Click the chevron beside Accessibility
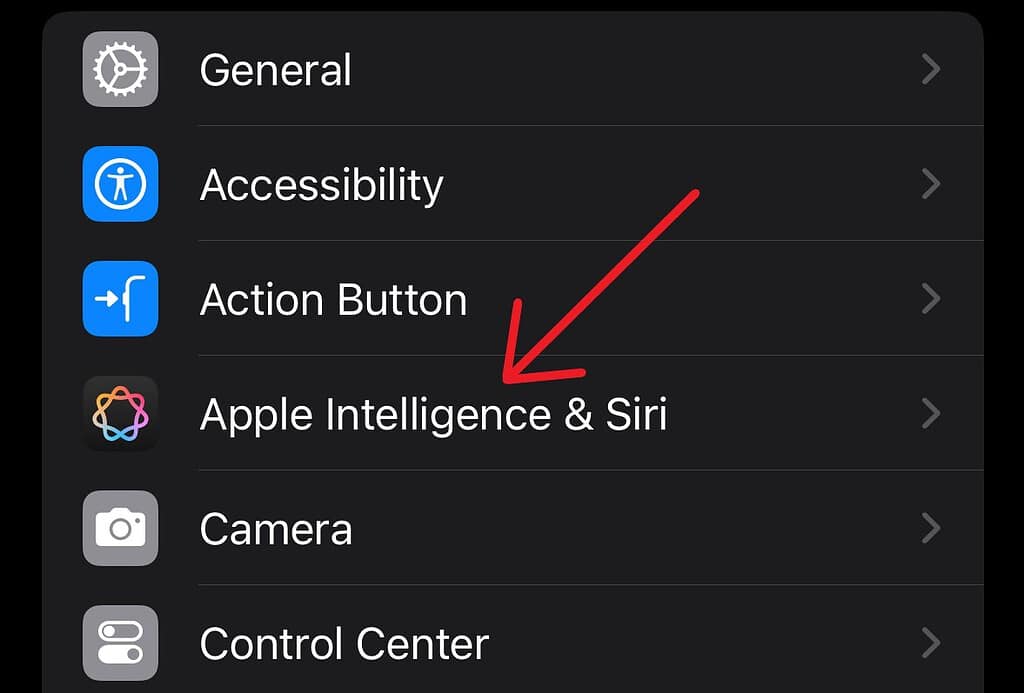Screen dimensions: 1024x693 point(931,184)
